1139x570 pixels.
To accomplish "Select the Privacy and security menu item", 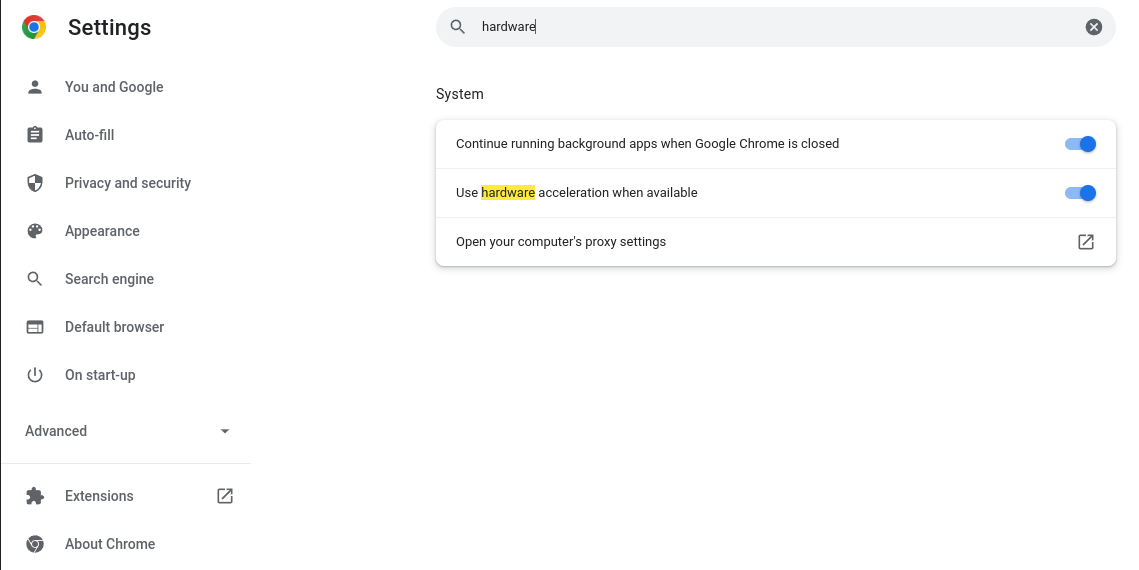I will pyautogui.click(x=126, y=183).
